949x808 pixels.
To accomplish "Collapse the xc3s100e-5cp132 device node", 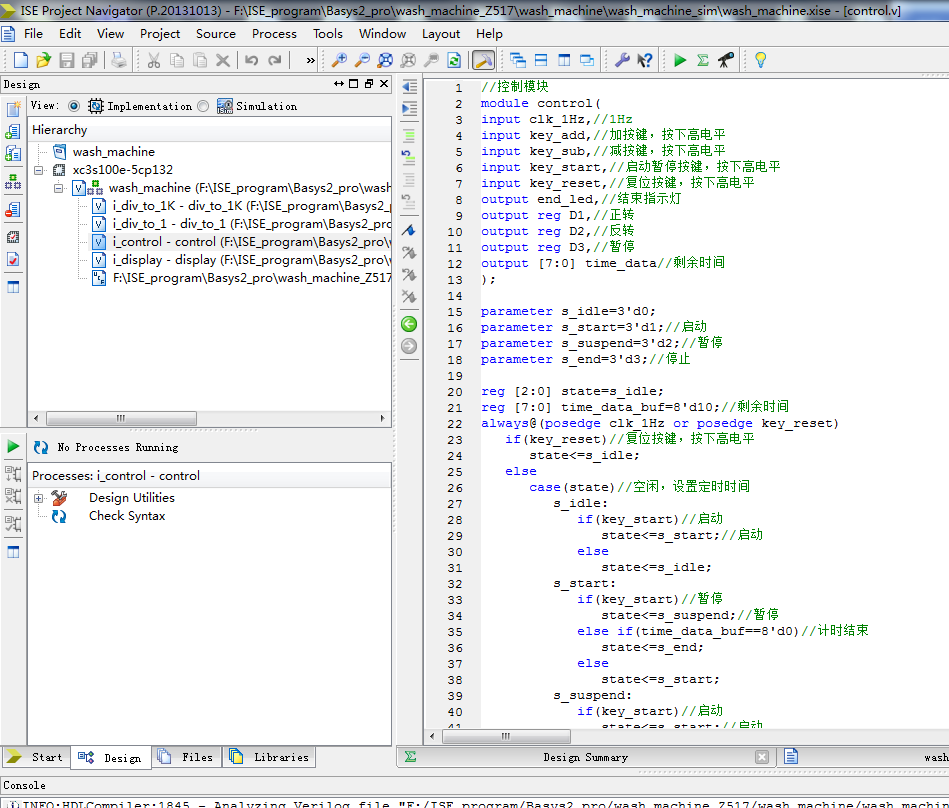I will 39,170.
